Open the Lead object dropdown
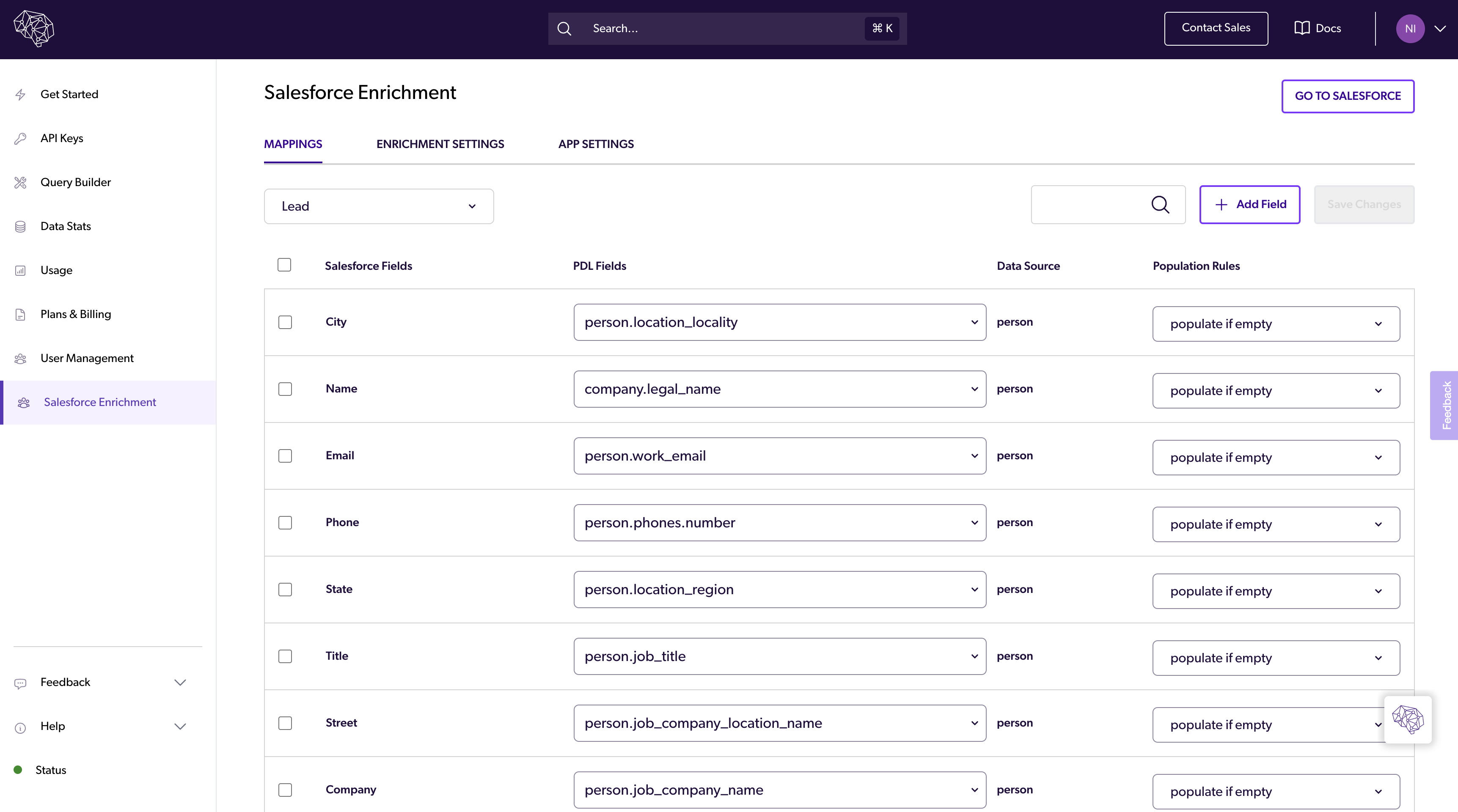The height and width of the screenshot is (812, 1458). [379, 206]
